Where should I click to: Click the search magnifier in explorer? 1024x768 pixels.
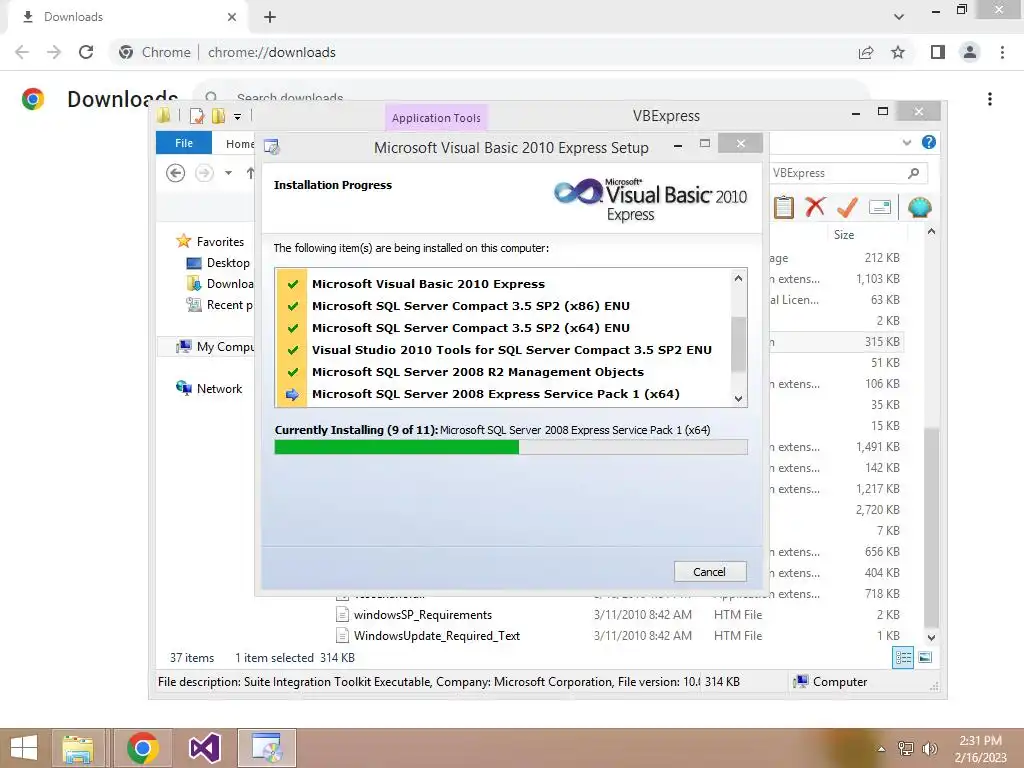click(914, 173)
